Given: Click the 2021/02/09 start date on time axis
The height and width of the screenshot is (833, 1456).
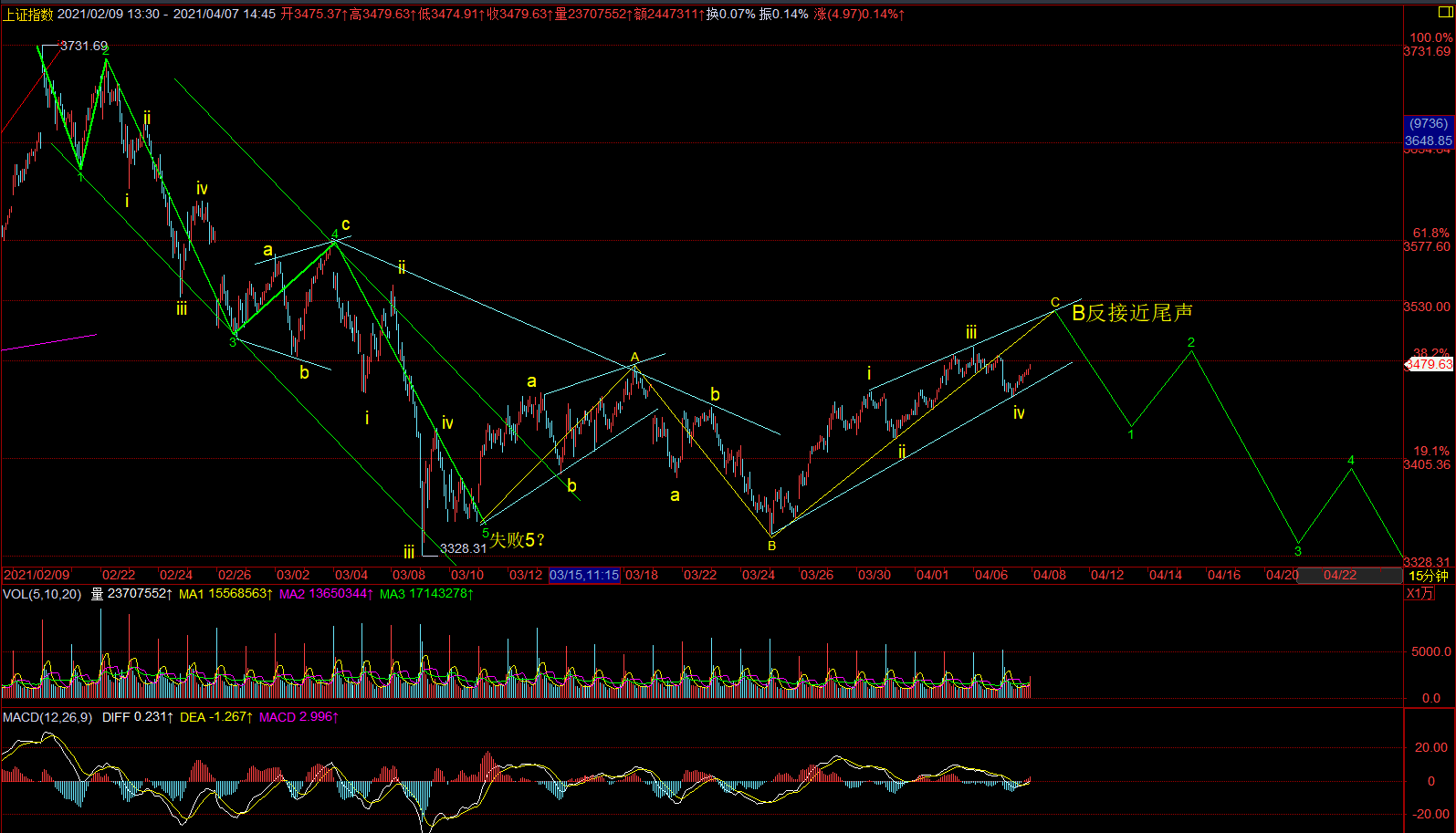Looking at the screenshot, I should (x=37, y=575).
